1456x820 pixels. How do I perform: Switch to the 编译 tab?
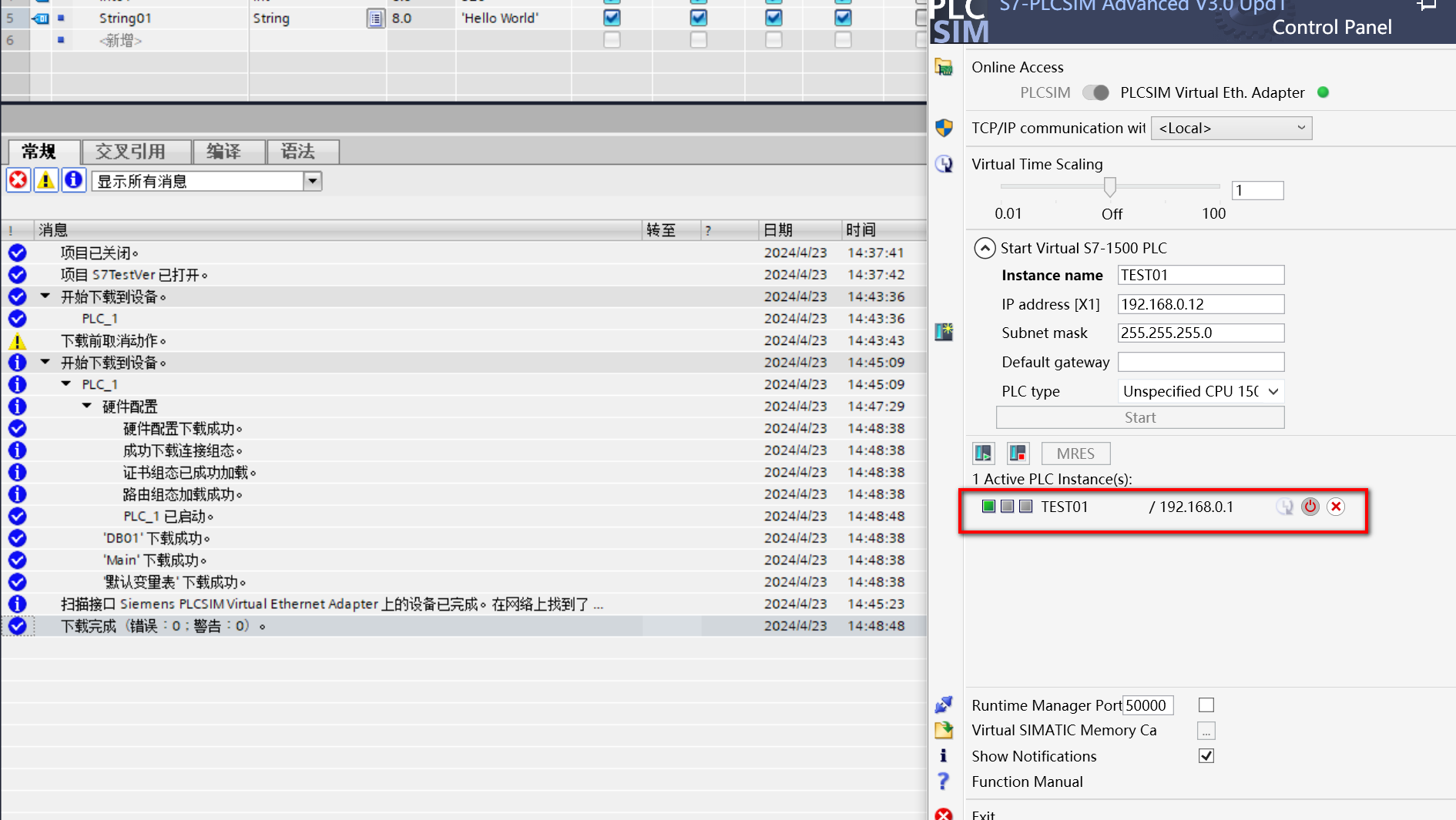228,152
